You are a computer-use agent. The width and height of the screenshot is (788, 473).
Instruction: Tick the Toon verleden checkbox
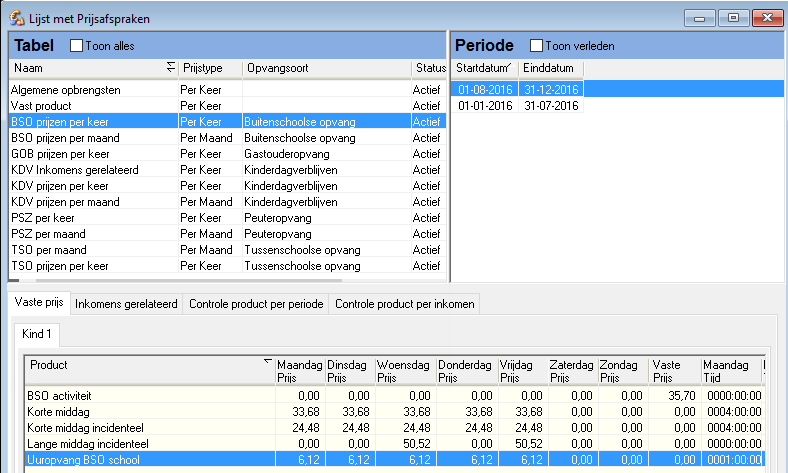[536, 46]
